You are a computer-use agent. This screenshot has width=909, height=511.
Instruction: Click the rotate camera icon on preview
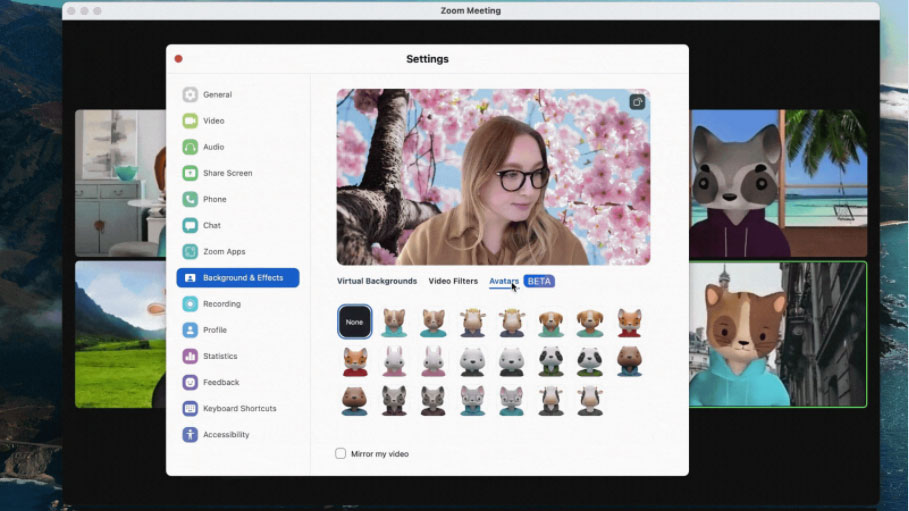pos(637,102)
